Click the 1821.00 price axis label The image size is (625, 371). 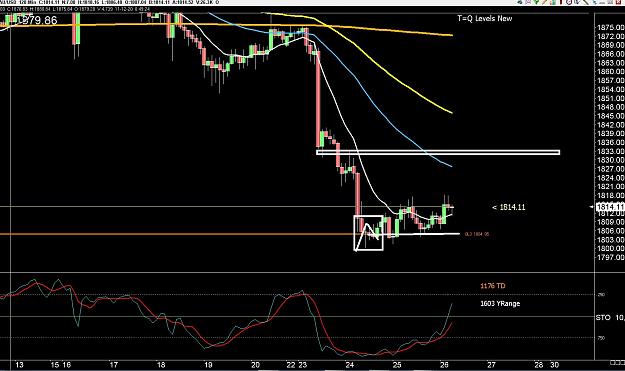611,187
